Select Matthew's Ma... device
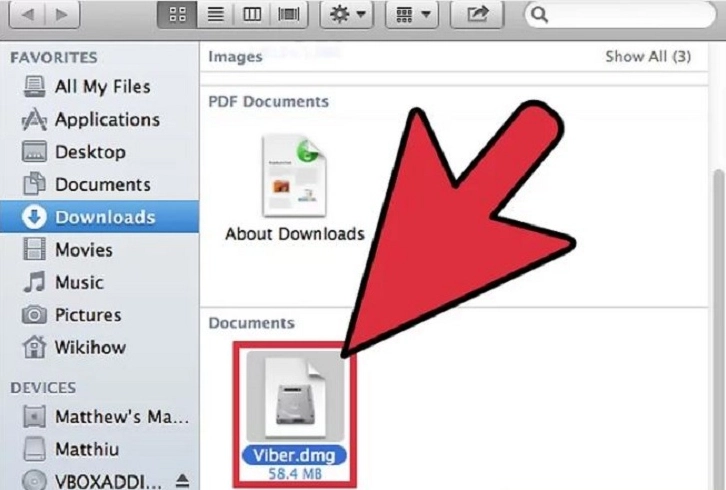The width and height of the screenshot is (726, 490). 99,417
